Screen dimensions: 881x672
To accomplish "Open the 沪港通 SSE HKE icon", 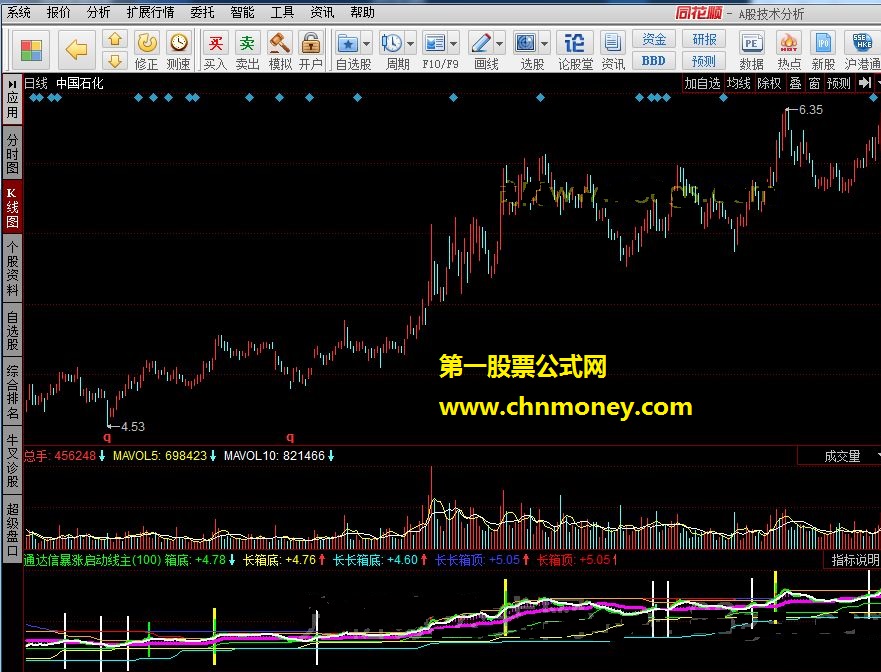I will click(862, 51).
